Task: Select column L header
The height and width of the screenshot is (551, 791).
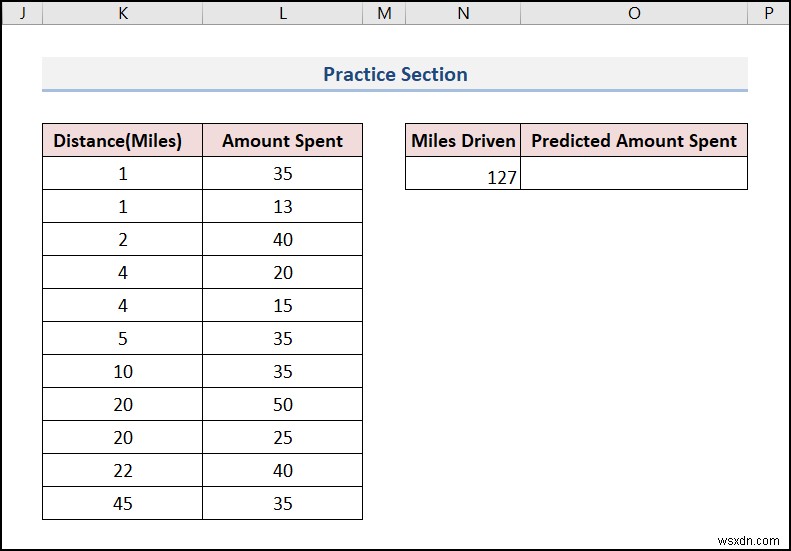Action: (x=282, y=13)
